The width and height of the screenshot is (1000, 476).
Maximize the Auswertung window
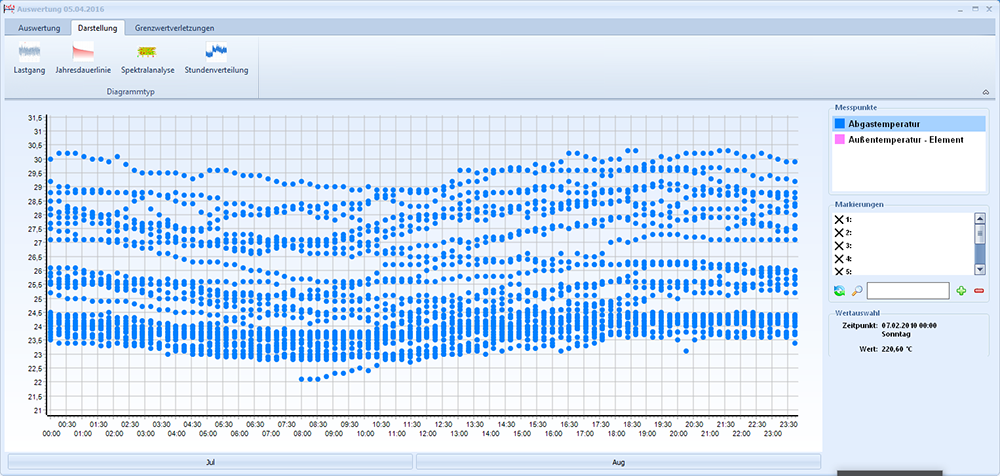(x=975, y=9)
